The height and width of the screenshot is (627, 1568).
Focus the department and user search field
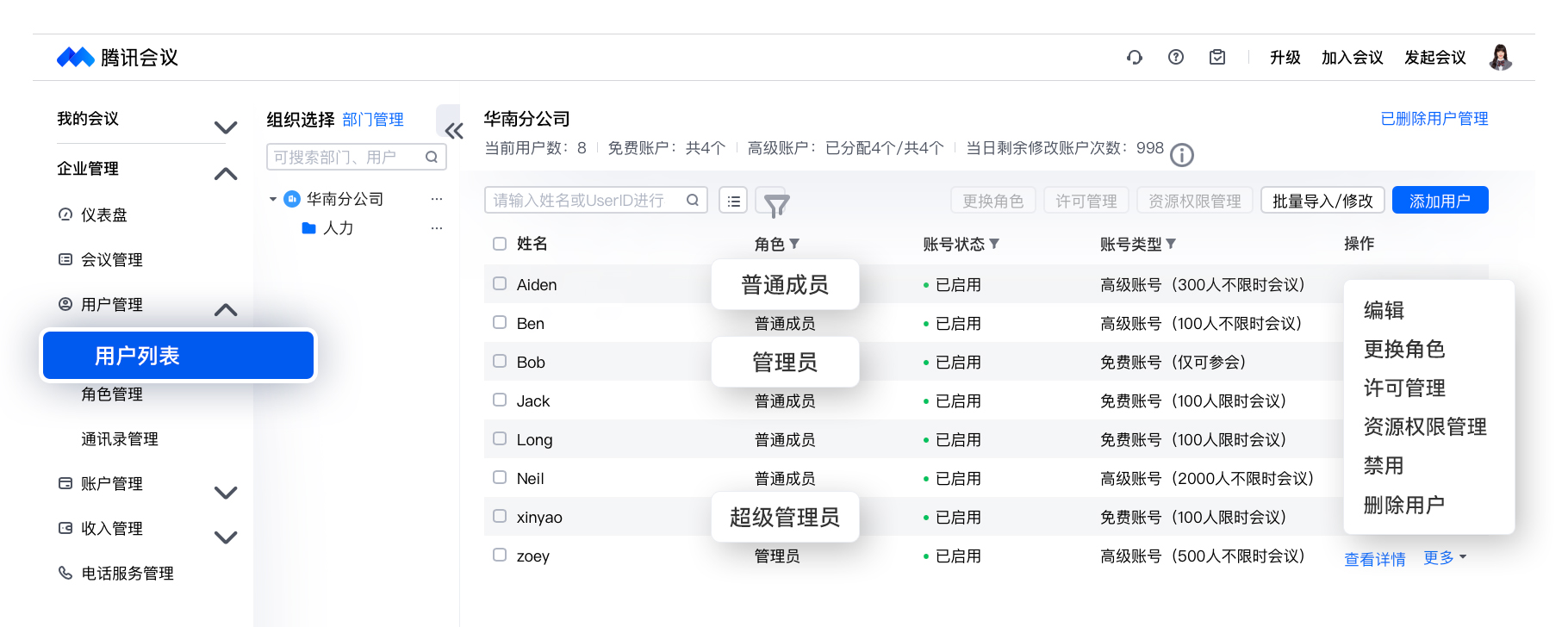coord(357,157)
